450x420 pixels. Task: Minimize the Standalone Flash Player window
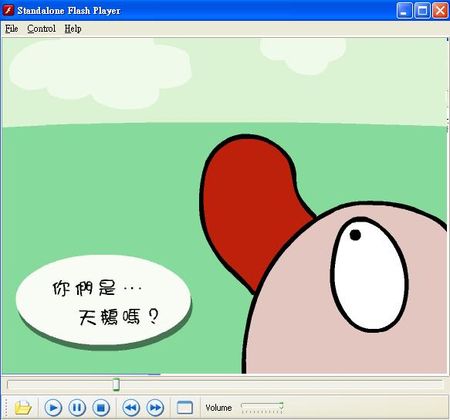pos(404,11)
